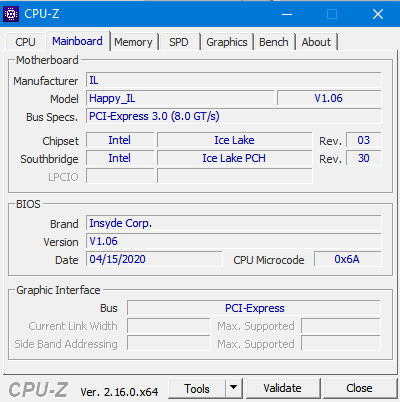Viewport: 400px width, 402px height.
Task: Click the Validate button
Action: pyautogui.click(x=282, y=388)
